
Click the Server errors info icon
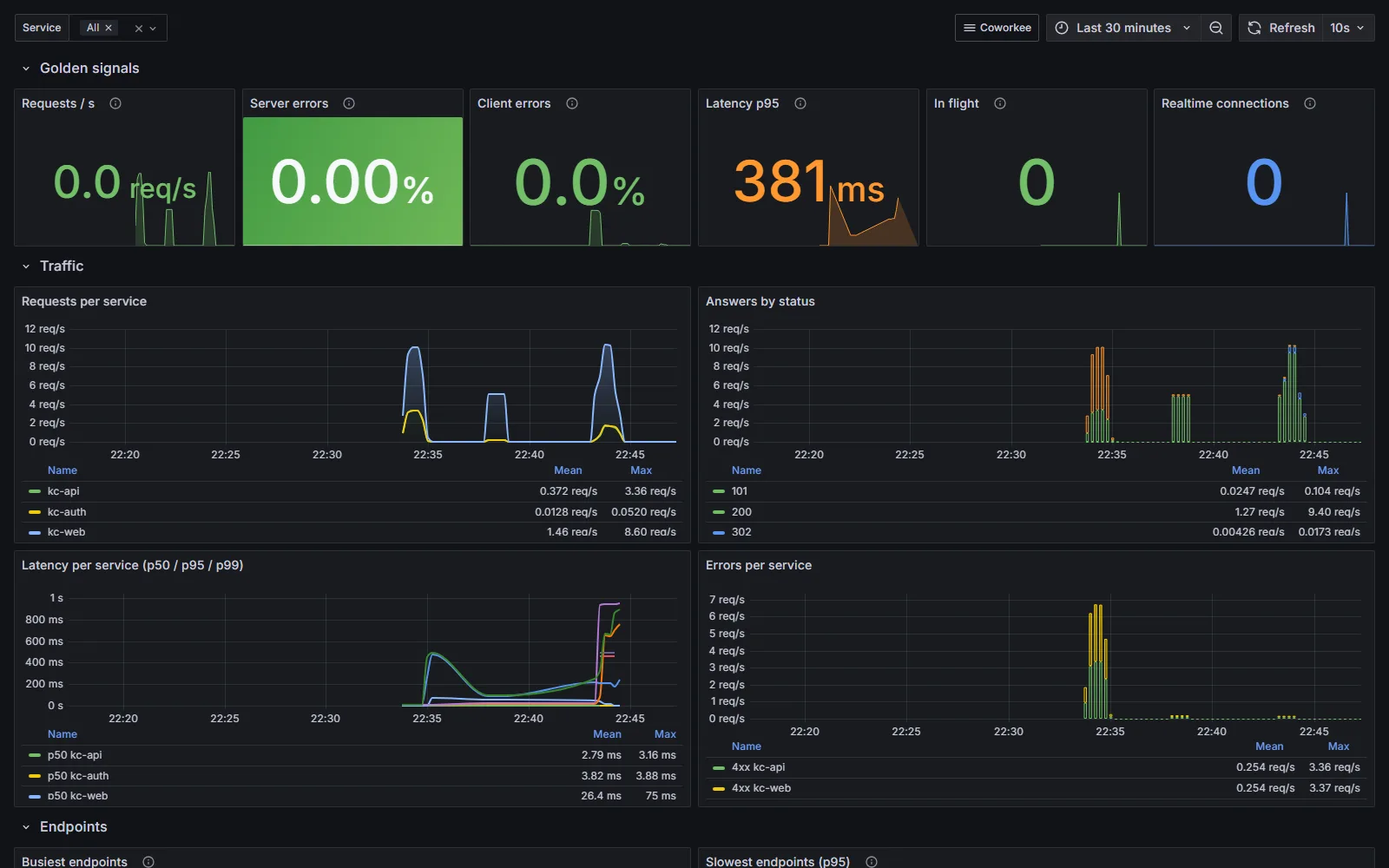[x=349, y=103]
